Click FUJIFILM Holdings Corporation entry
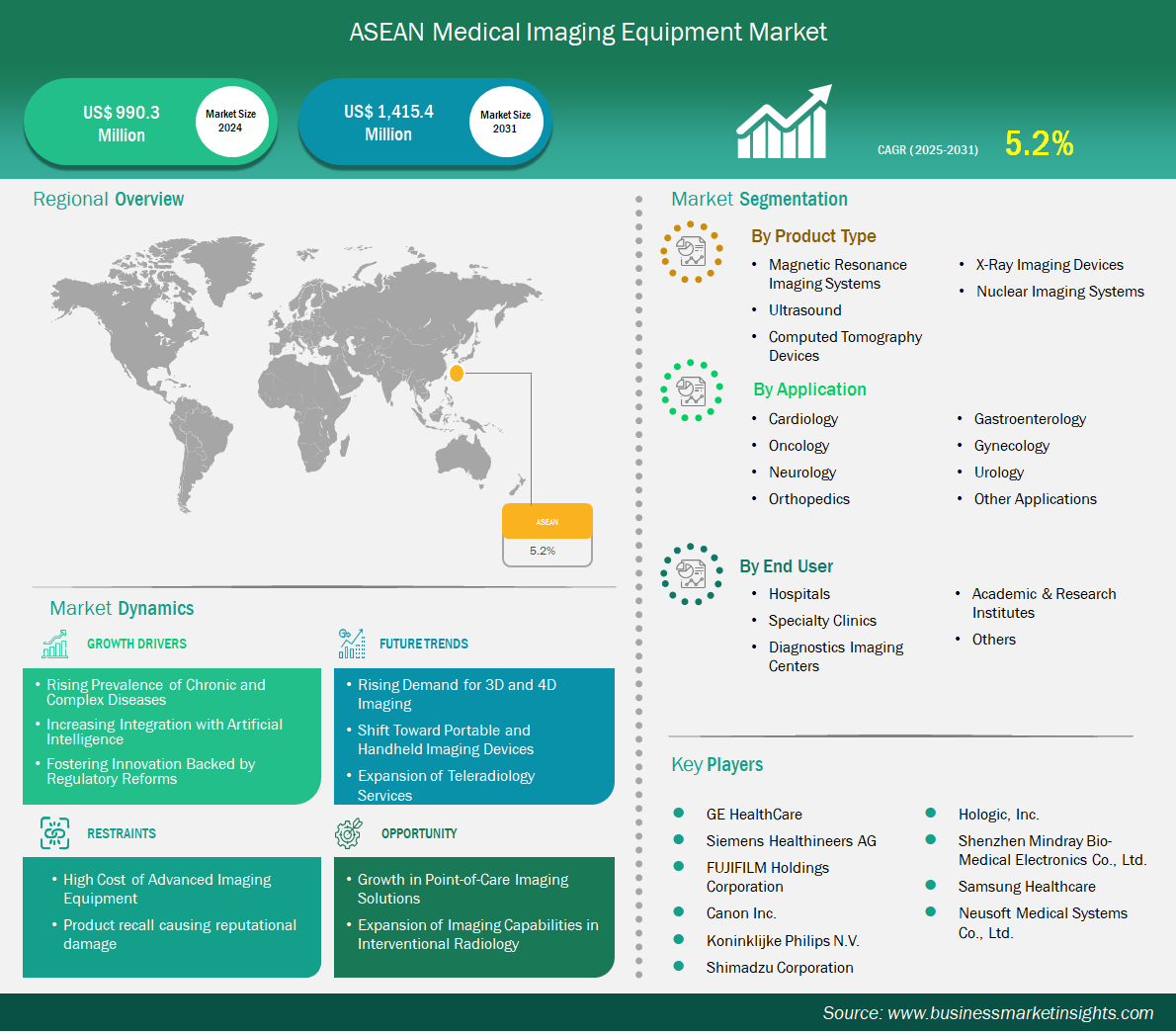 (x=767, y=877)
